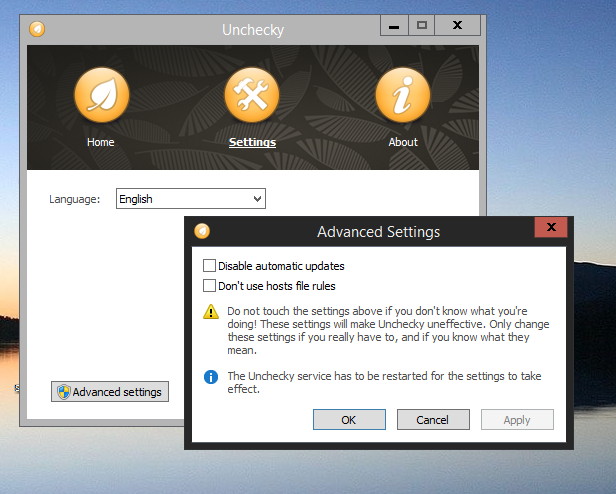This screenshot has height=494, width=616.
Task: Click the 'Language:' label
Action: (75, 199)
